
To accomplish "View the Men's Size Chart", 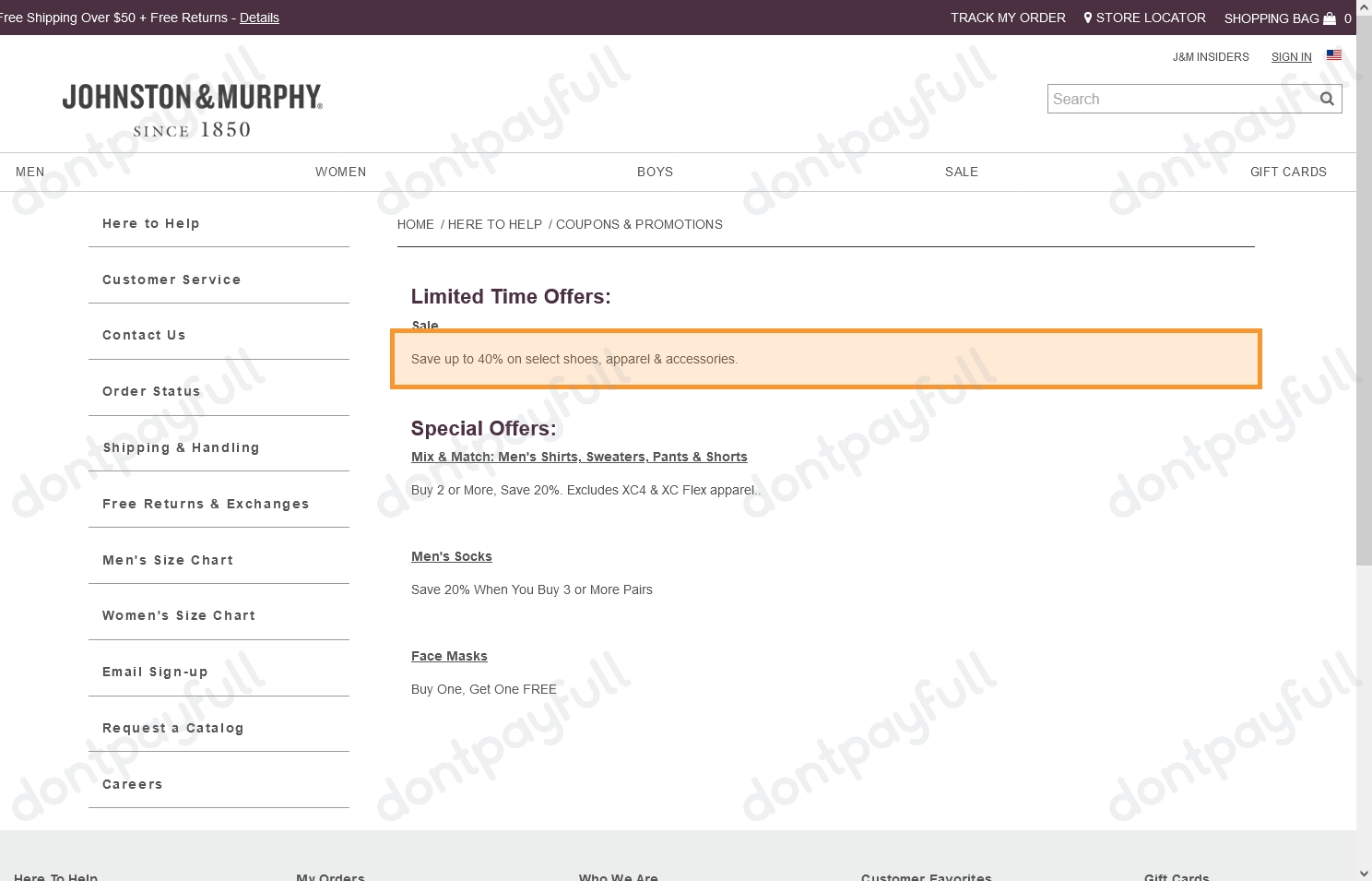I will (x=168, y=560).
